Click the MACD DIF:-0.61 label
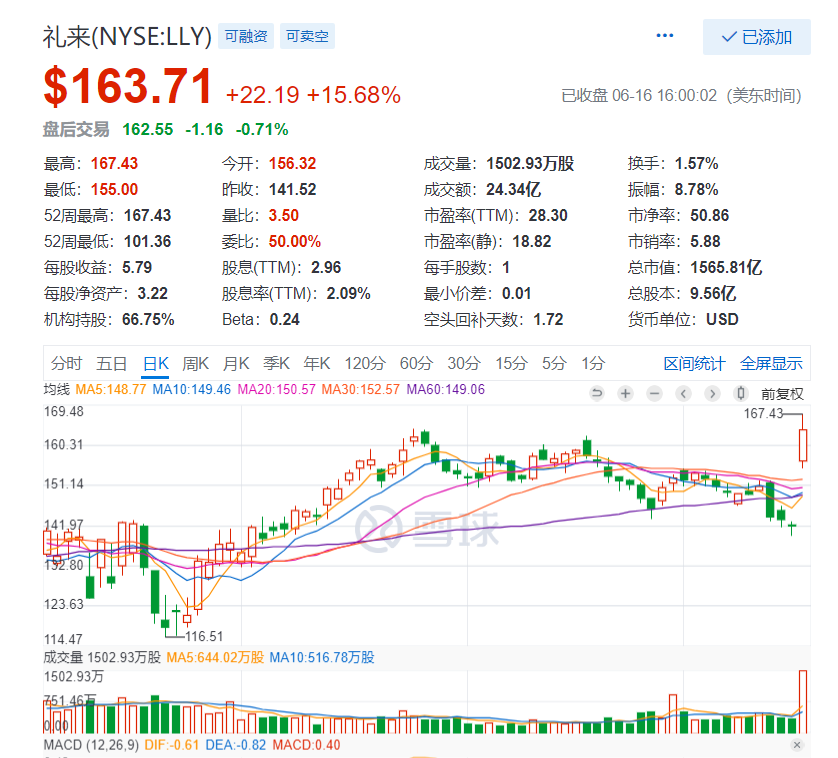This screenshot has width=838, height=758. tap(172, 745)
